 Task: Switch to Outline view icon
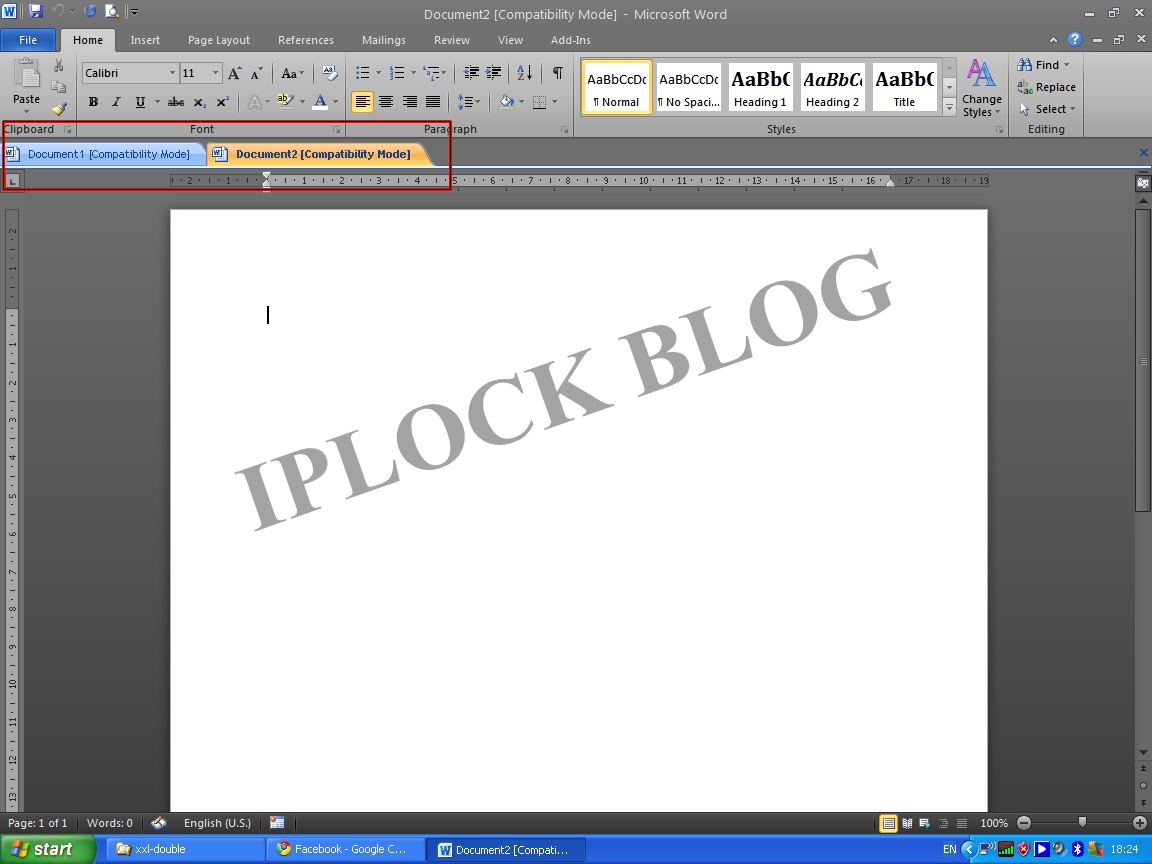click(x=943, y=823)
